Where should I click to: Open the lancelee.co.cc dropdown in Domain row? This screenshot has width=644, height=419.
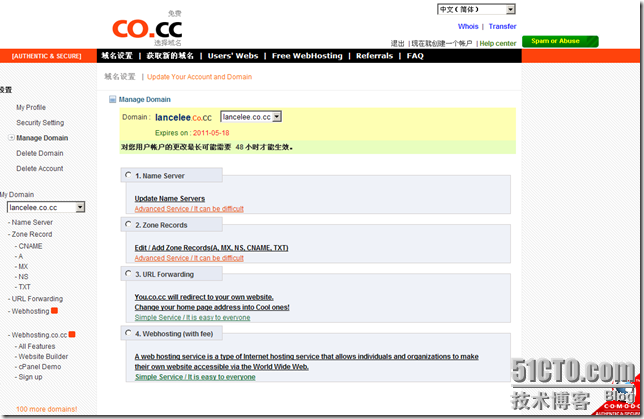point(251,117)
